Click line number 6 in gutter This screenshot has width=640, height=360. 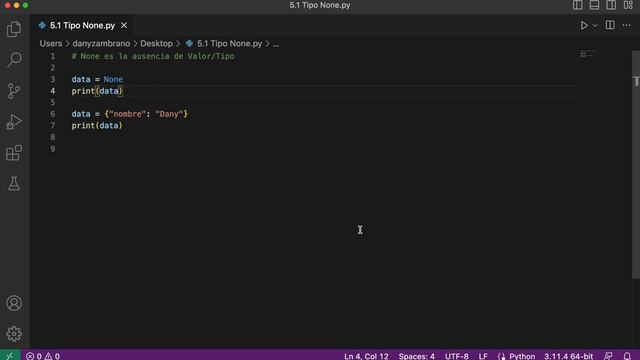[x=53, y=114]
